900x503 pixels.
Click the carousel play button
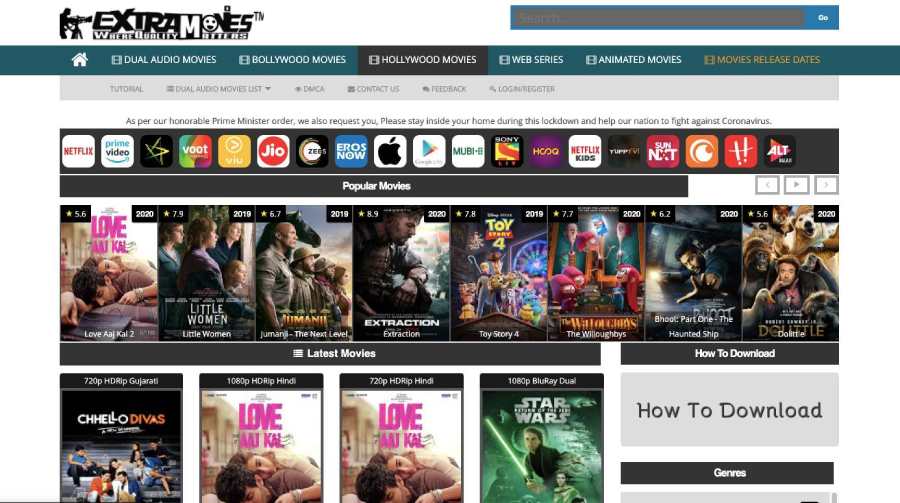(797, 185)
